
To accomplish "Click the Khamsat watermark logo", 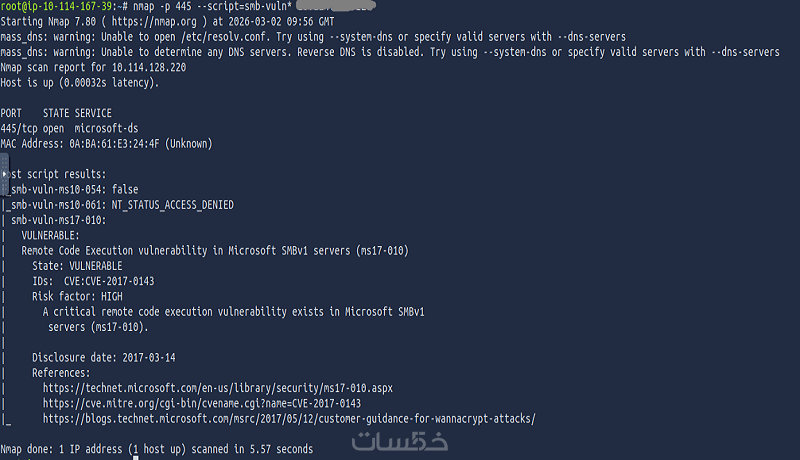I will [x=399, y=442].
